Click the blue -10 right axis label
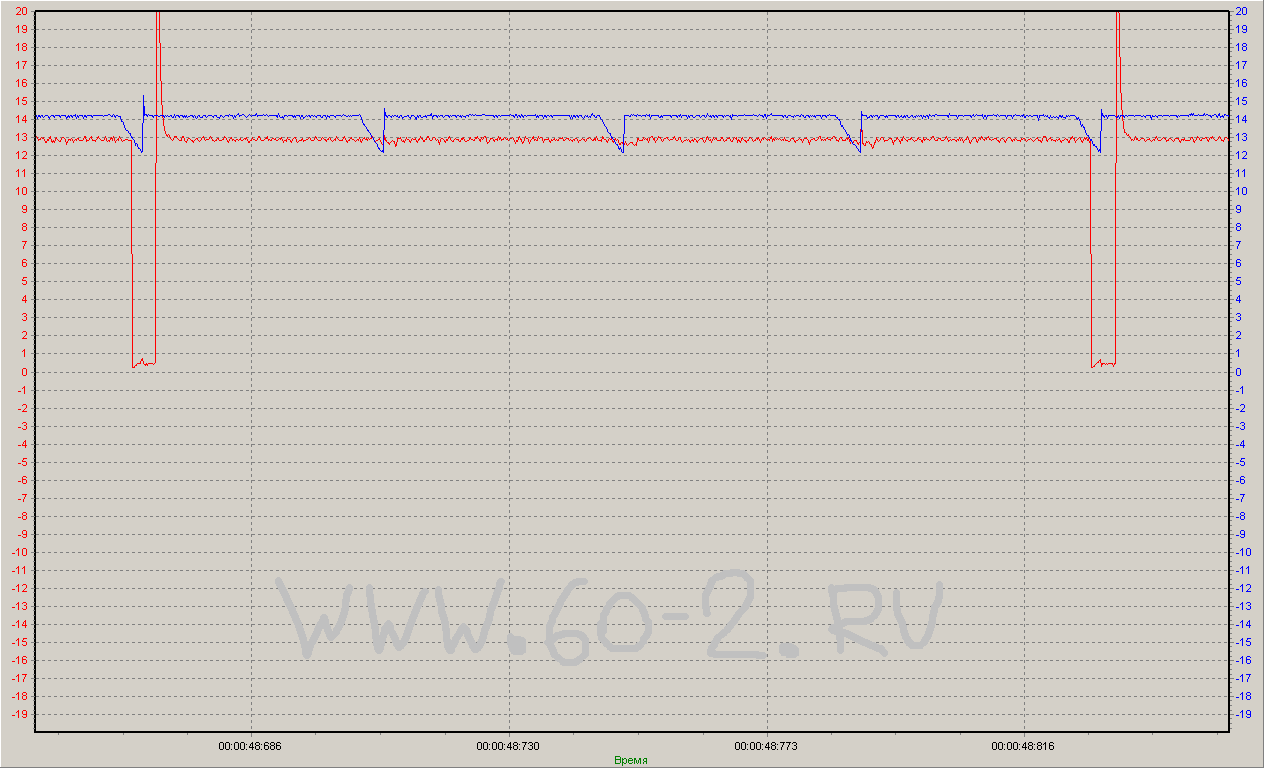This screenshot has height=768, width=1264. point(1243,552)
